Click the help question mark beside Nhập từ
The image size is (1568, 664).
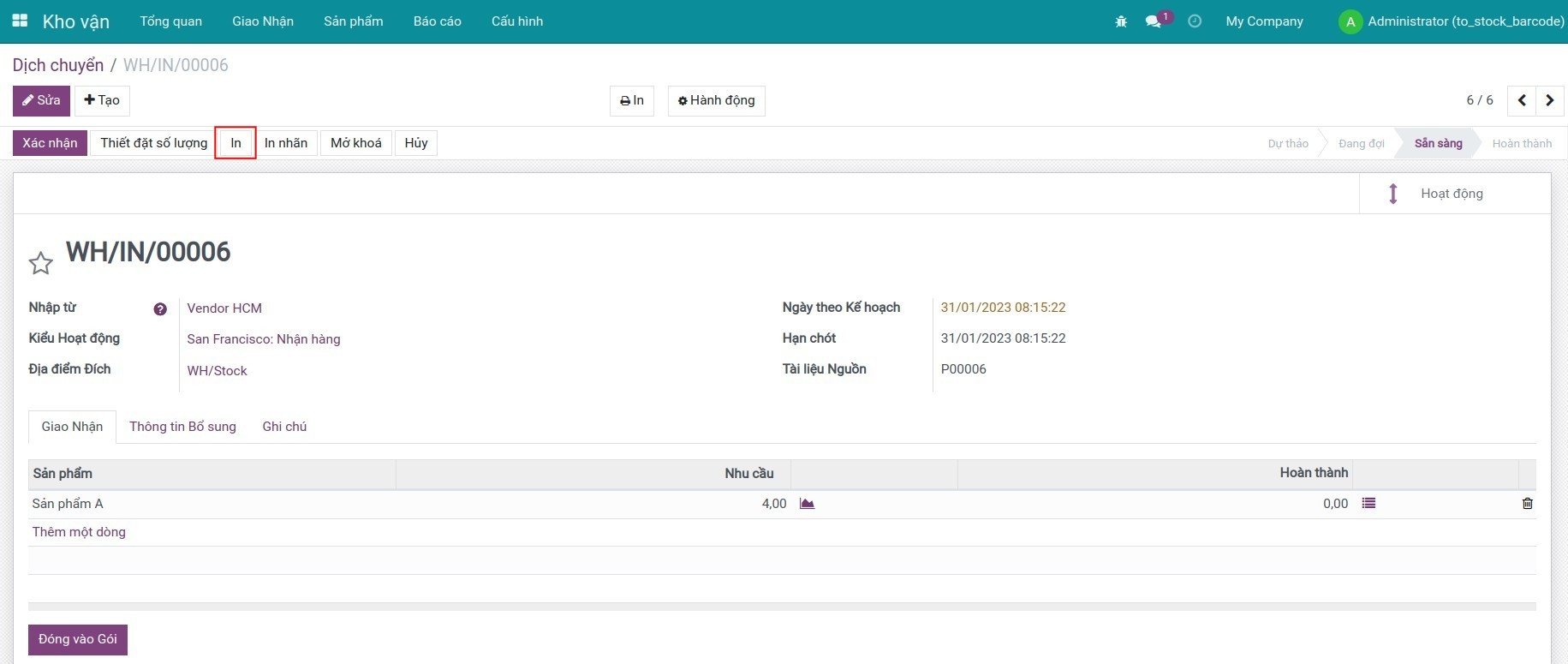160,309
